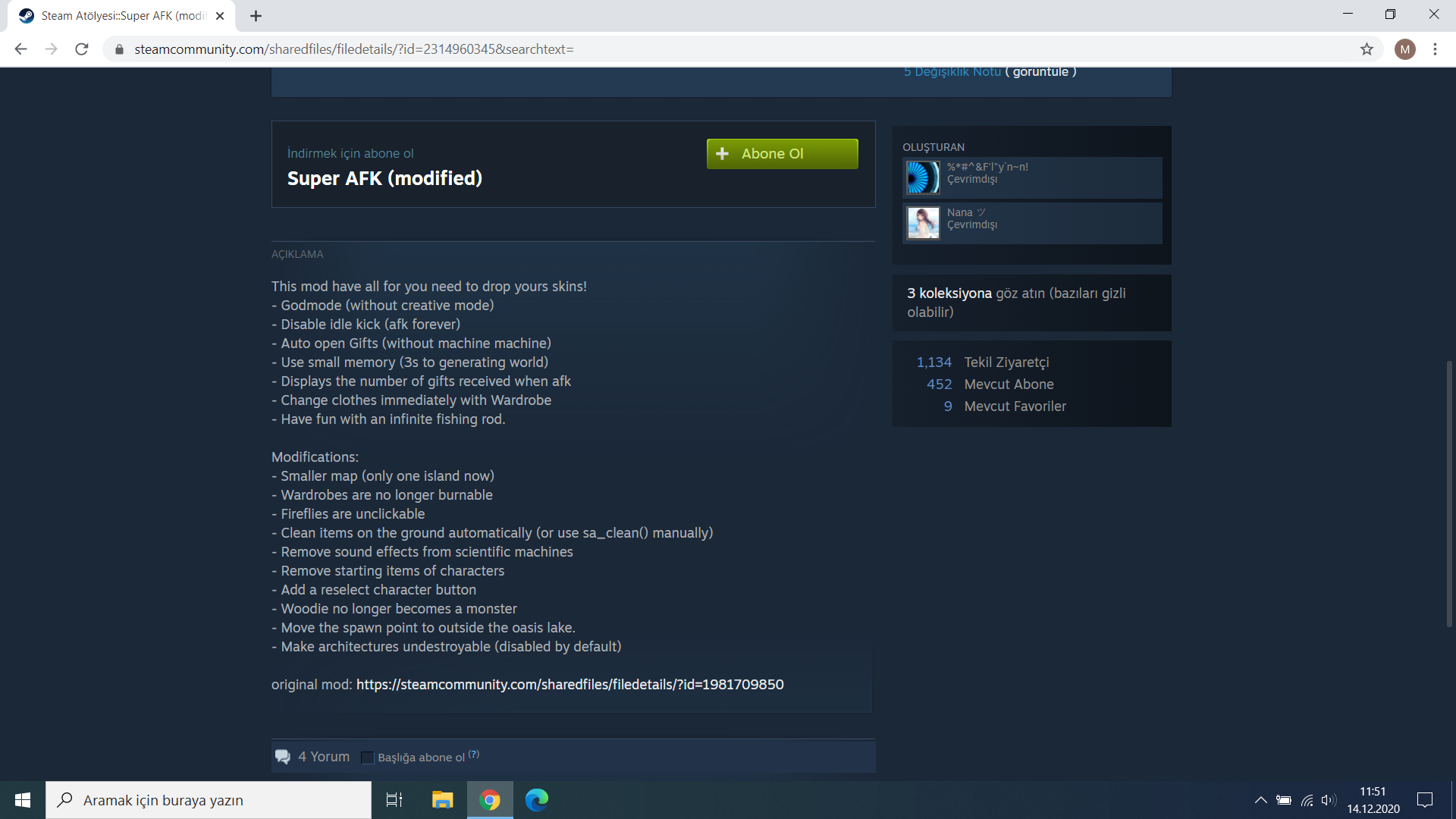Screen dimensions: 1456x819
Task: Open the subscription help (?) tooltip
Action: 474,754
